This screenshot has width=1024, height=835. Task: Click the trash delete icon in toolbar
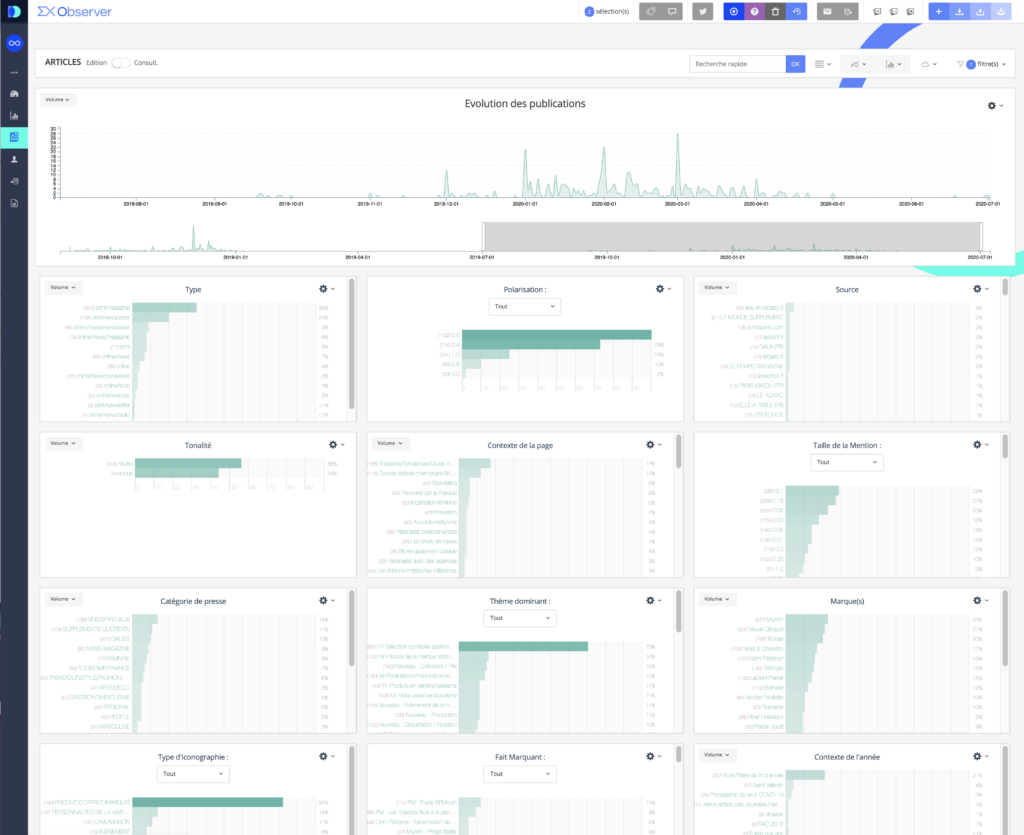[776, 12]
